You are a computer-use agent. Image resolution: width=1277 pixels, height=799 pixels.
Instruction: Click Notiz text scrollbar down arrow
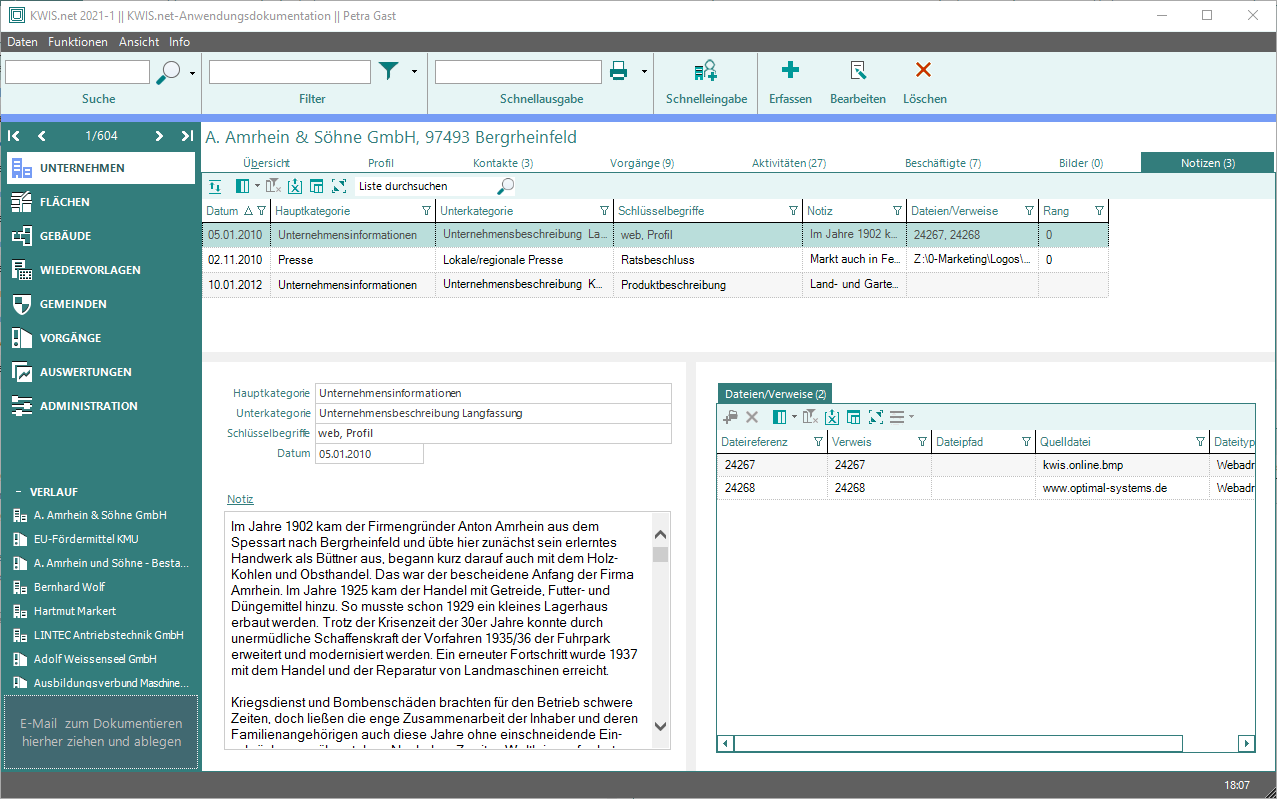coord(660,727)
